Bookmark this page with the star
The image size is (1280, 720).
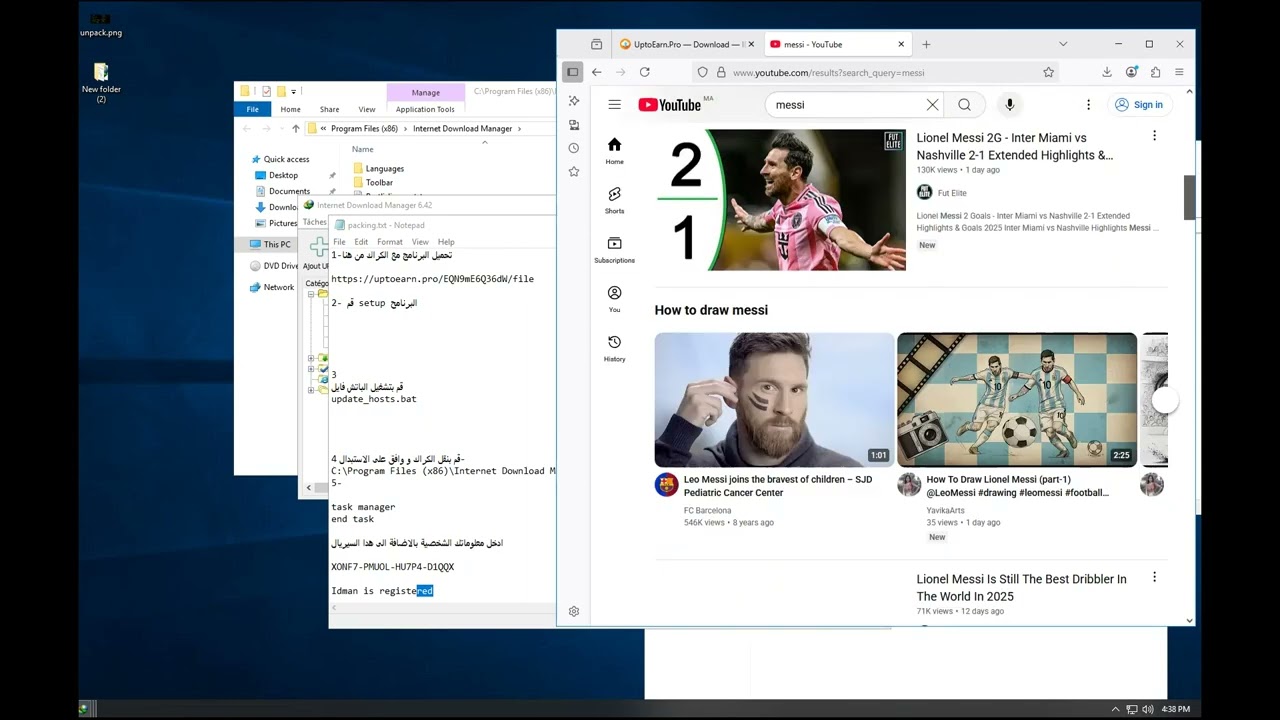click(x=1048, y=72)
